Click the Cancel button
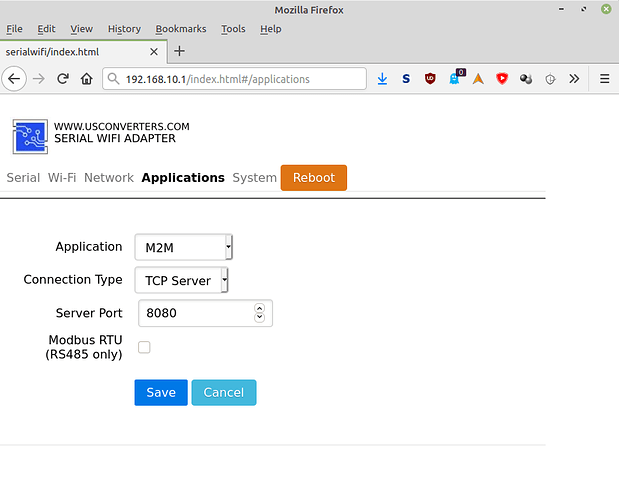The image size is (619, 500). (x=224, y=392)
